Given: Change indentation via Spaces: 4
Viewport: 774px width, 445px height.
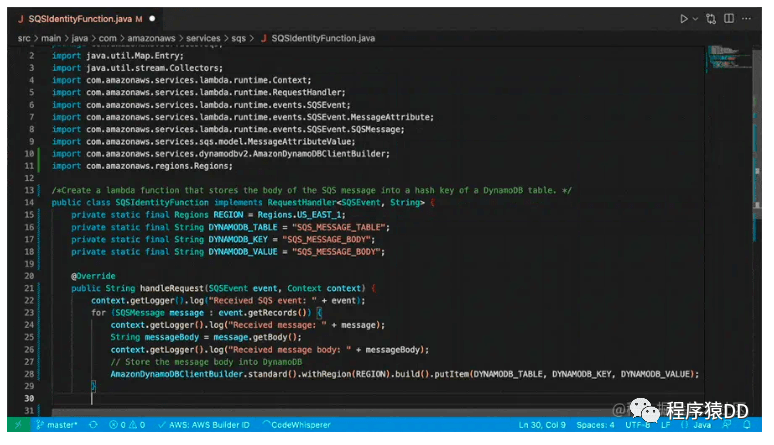Looking at the screenshot, I should [595, 425].
